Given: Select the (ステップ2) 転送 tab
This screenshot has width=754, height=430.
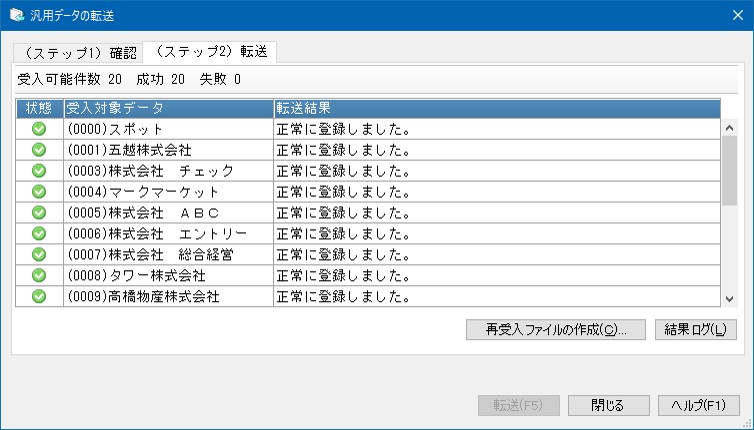Looking at the screenshot, I should pos(209,52).
